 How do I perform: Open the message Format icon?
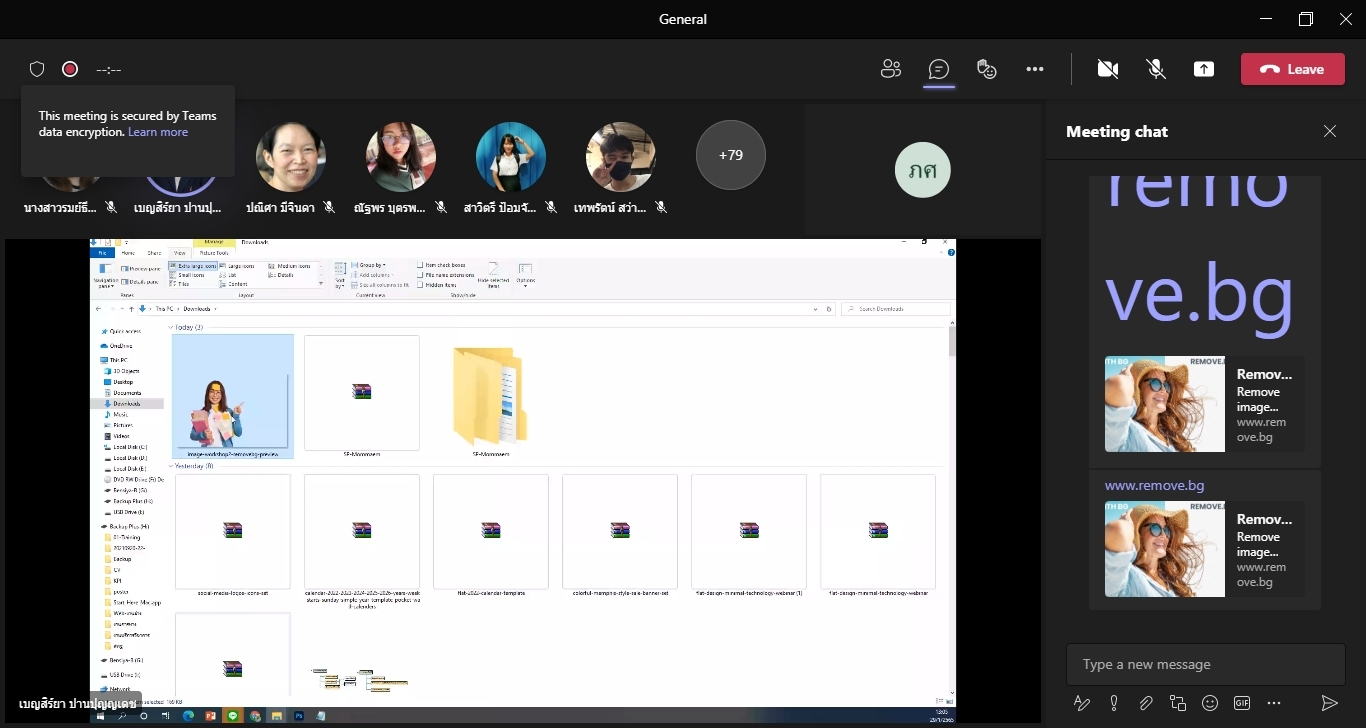tap(1081, 703)
